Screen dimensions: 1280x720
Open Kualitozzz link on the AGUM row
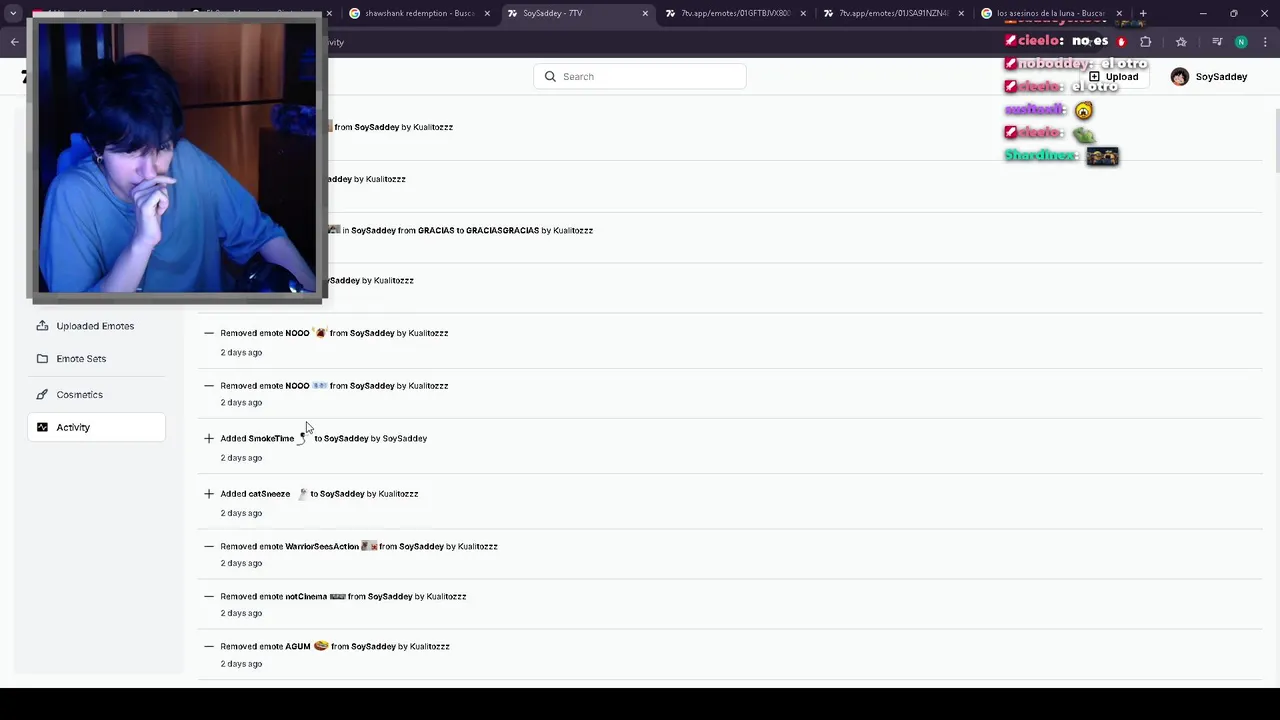coord(430,646)
